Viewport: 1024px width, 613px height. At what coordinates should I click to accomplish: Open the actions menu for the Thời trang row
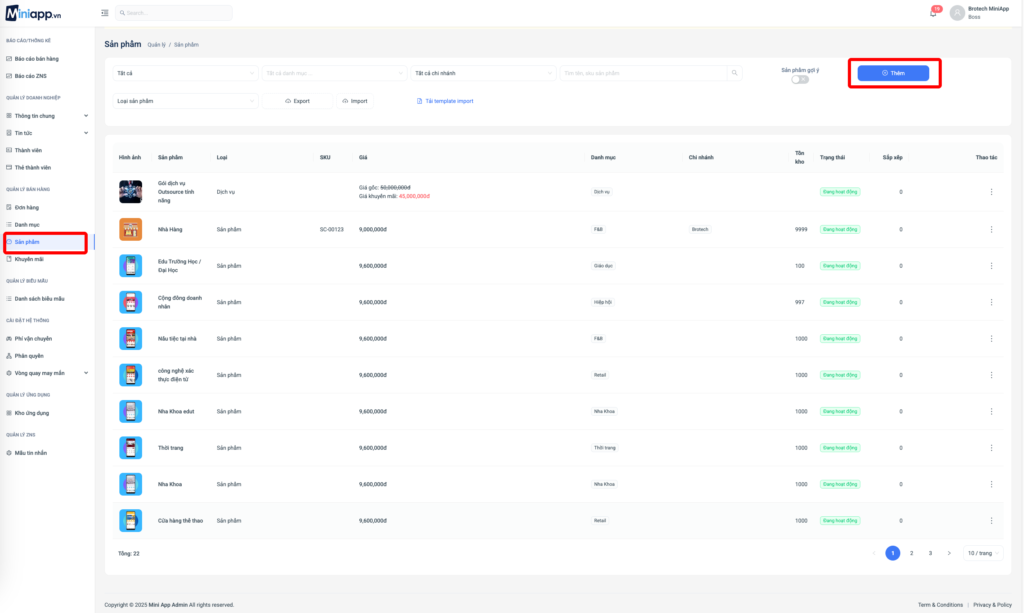pos(991,448)
